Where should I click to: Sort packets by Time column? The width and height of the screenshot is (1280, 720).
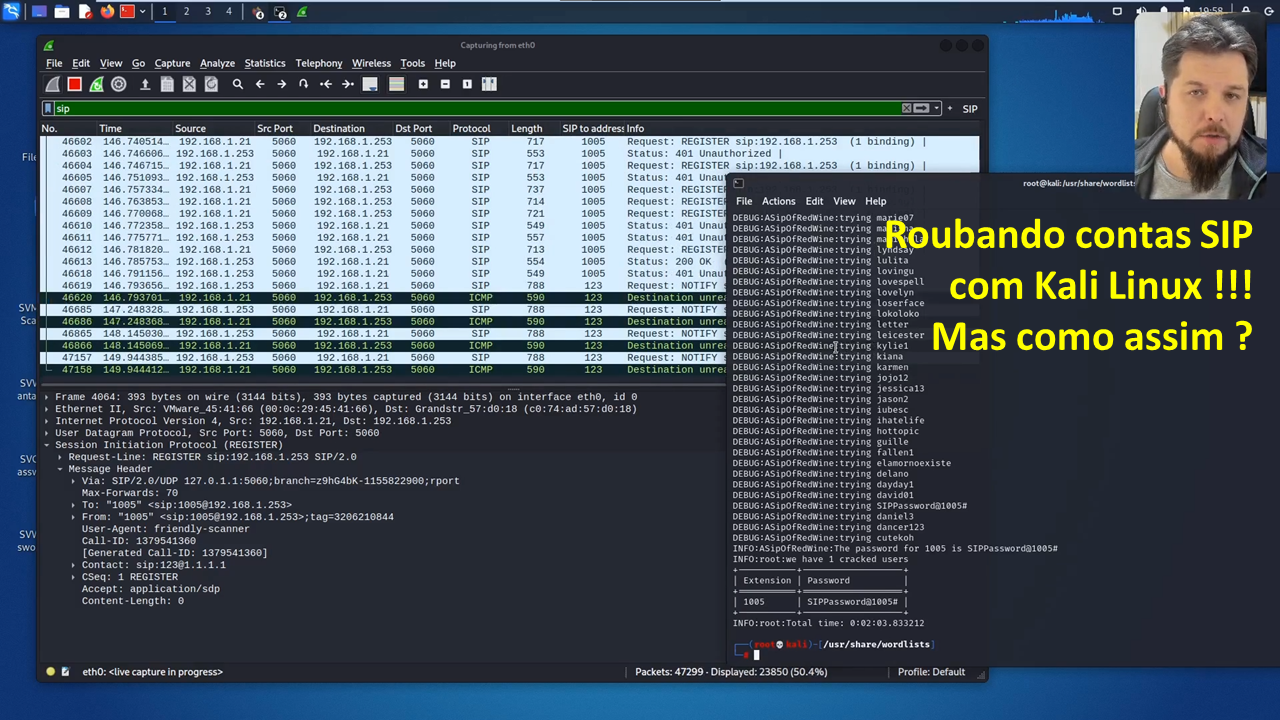click(110, 128)
